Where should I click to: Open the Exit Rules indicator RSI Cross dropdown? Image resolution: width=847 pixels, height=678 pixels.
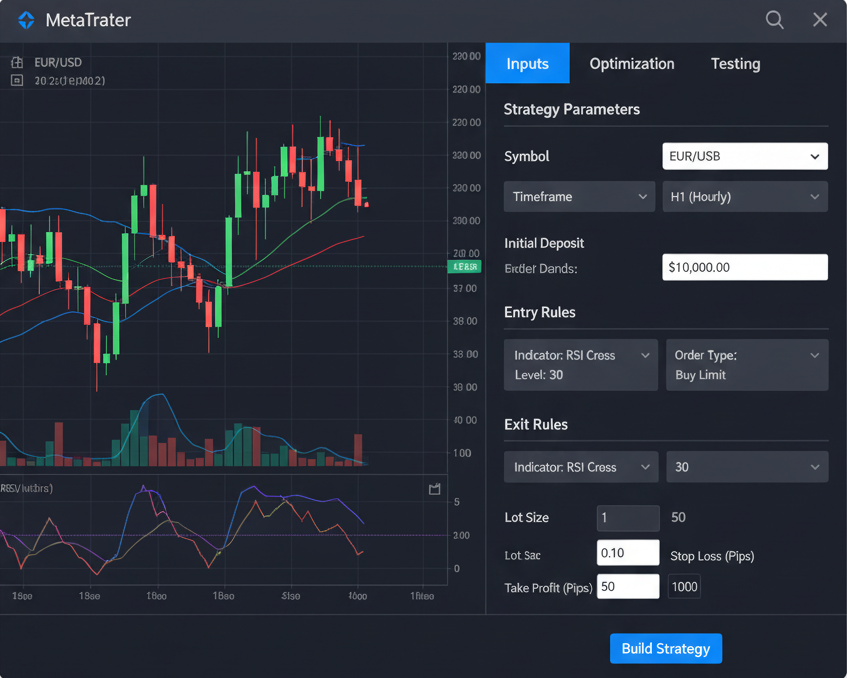click(x=580, y=467)
